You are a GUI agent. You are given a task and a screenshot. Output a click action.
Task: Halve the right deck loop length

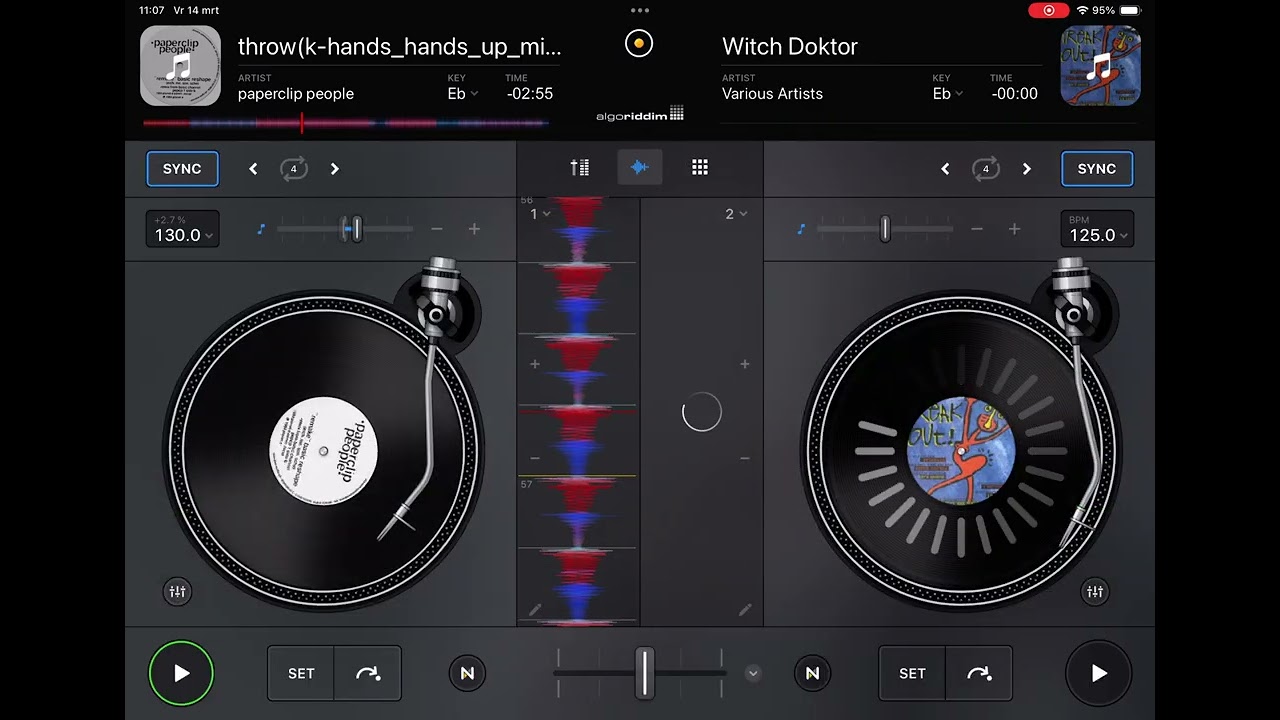click(x=945, y=169)
